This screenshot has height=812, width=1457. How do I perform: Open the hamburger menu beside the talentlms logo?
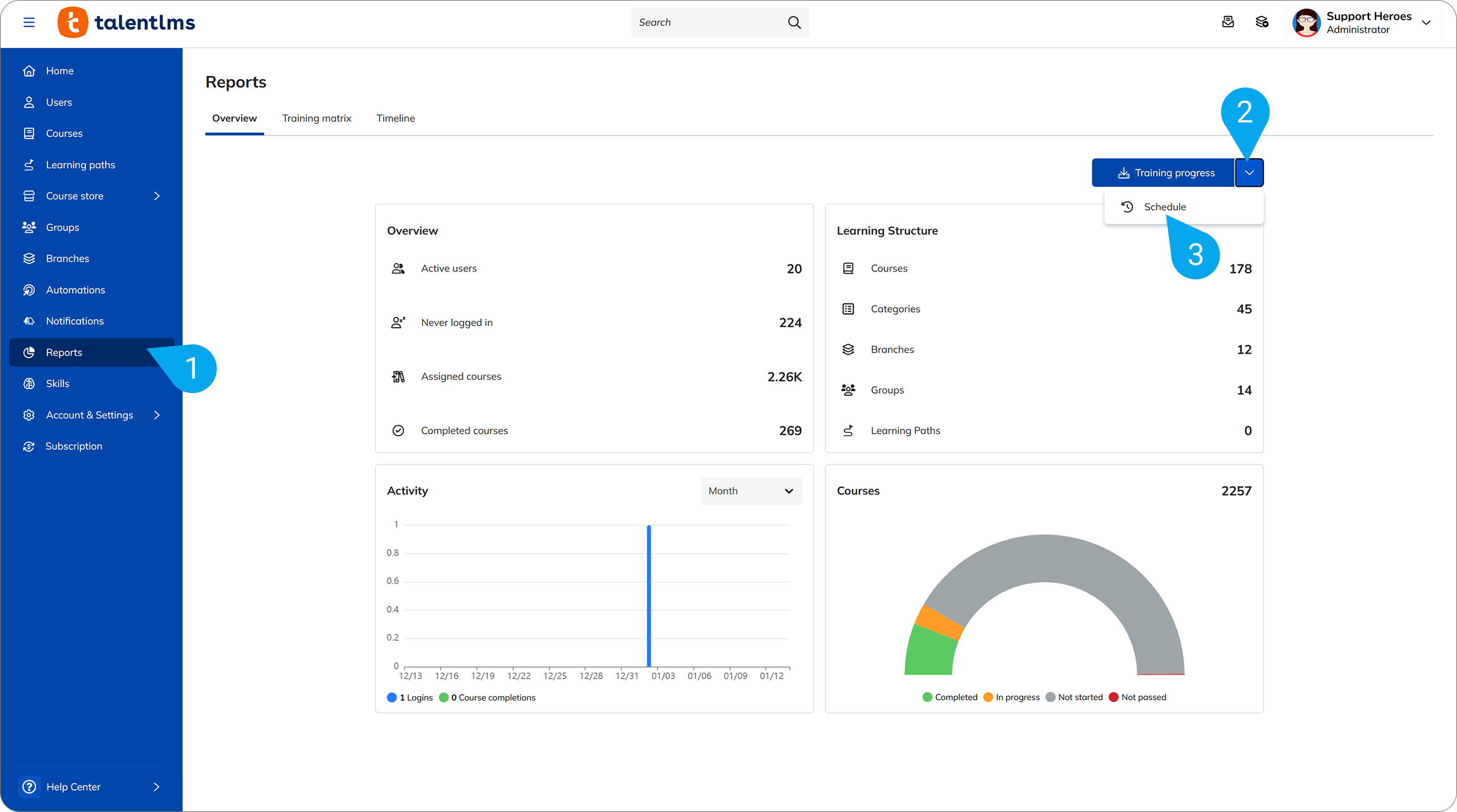[29, 22]
